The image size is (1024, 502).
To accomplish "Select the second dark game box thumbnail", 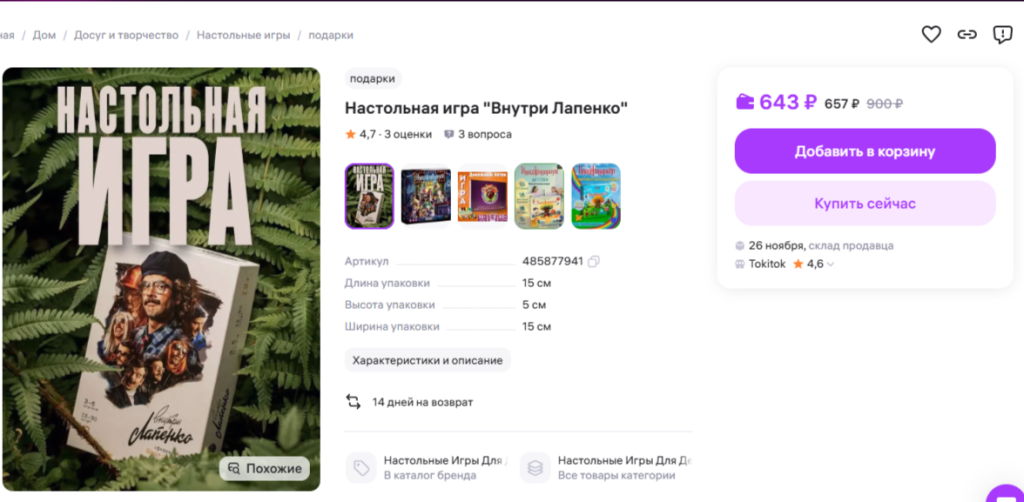I will (426, 197).
